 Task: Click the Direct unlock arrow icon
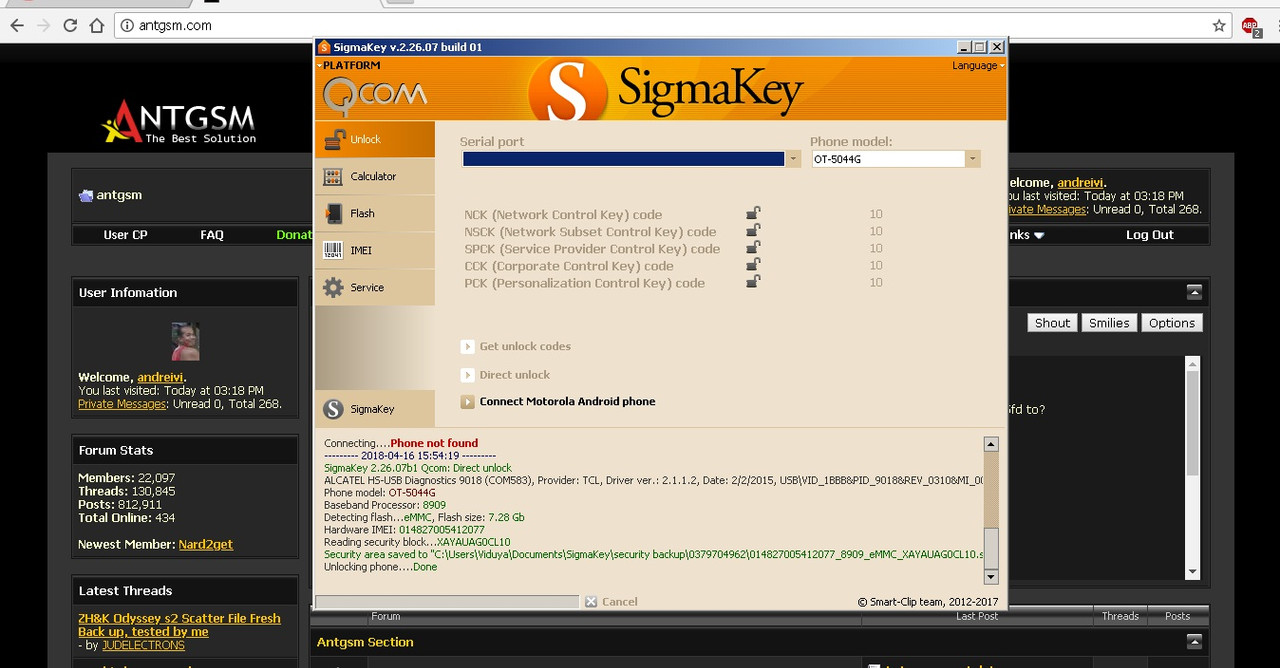[467, 374]
